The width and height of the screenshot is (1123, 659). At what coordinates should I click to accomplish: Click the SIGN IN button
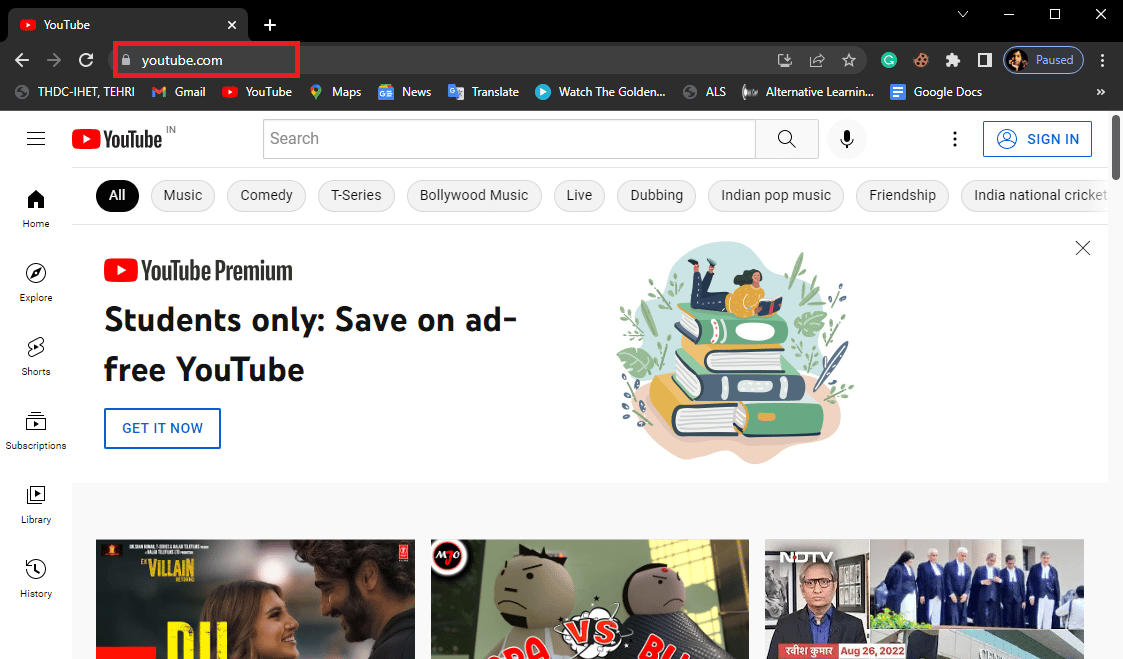[x=1037, y=139]
